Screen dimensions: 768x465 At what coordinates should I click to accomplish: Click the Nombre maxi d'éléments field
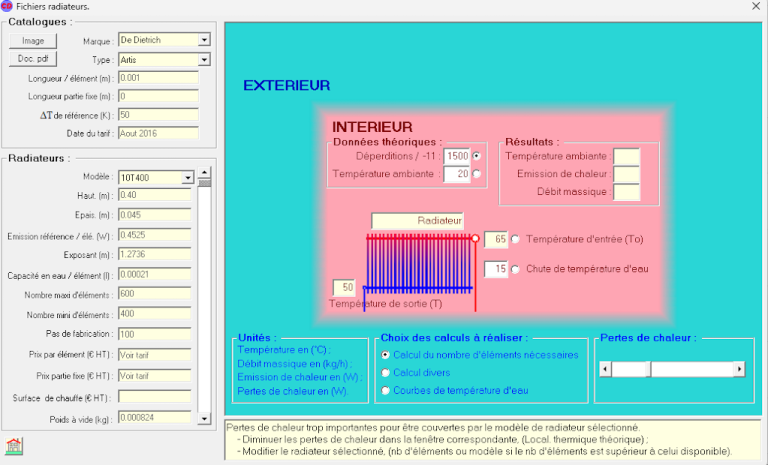[155, 294]
